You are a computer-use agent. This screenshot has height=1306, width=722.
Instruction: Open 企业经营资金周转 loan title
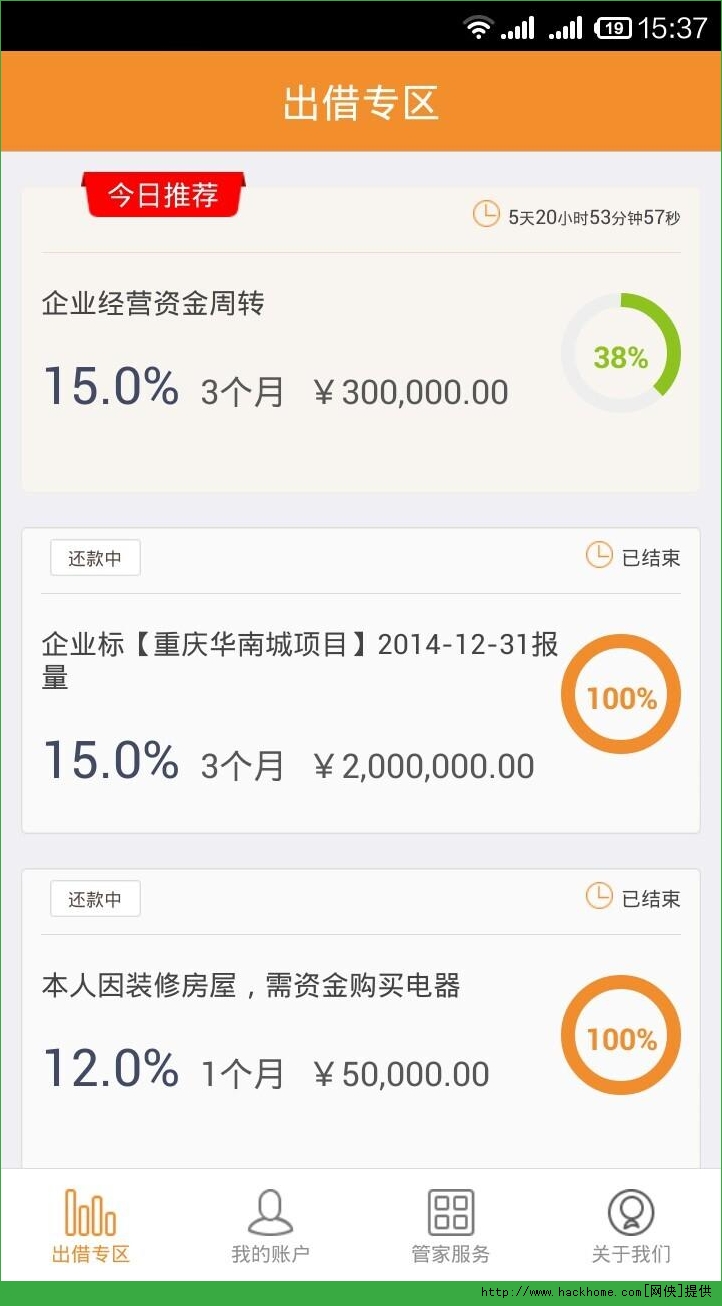153,303
